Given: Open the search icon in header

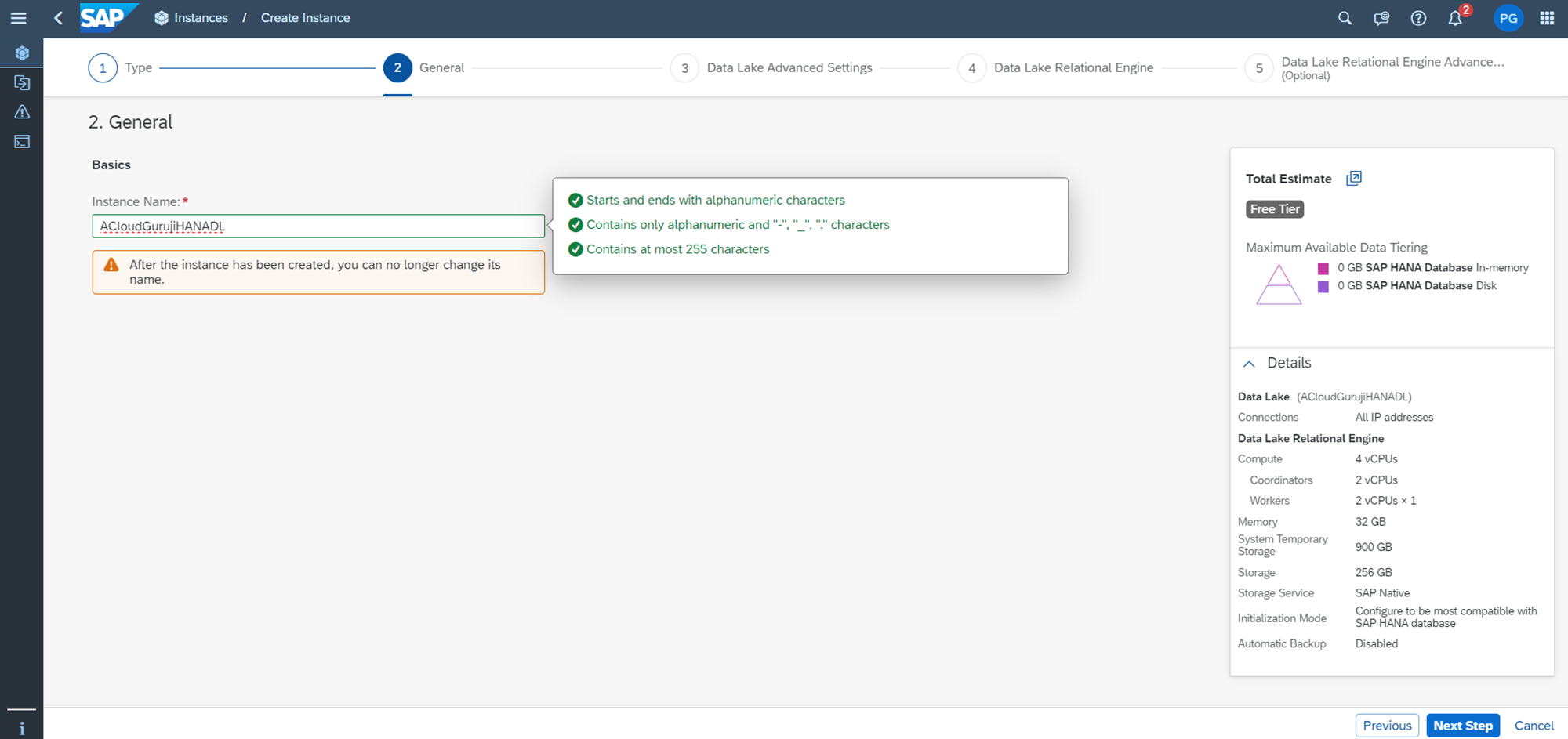Looking at the screenshot, I should tap(1345, 18).
